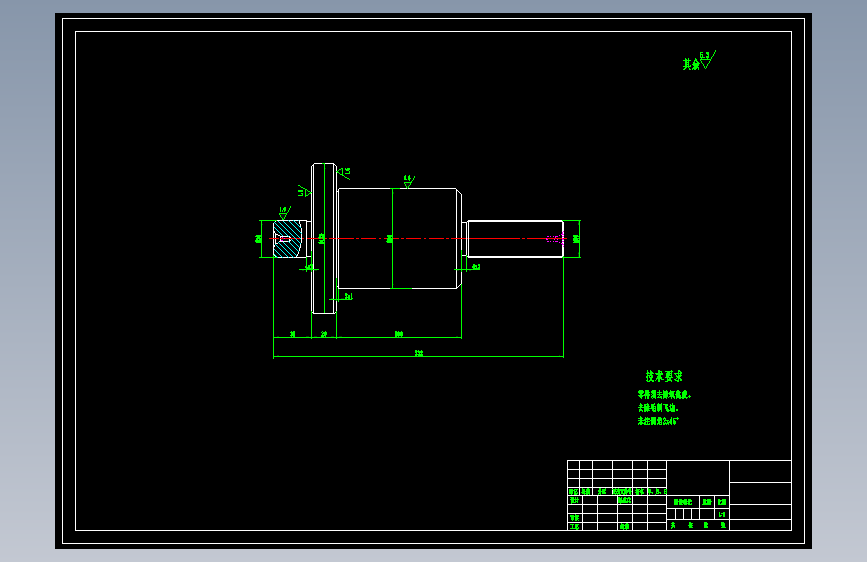This screenshot has height=562, width=867.
Task: Click the 技术要求 heading text
Action: coord(664,376)
